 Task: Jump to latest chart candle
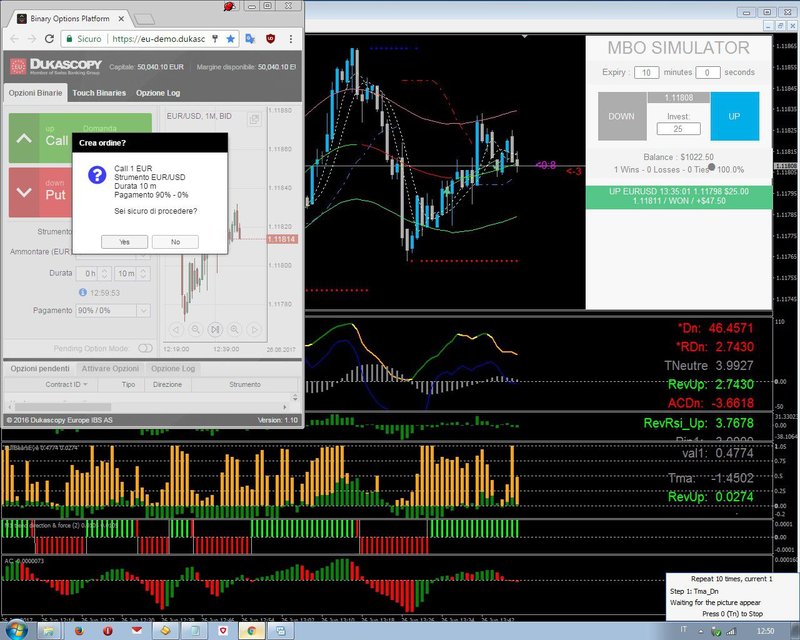pyautogui.click(x=215, y=330)
